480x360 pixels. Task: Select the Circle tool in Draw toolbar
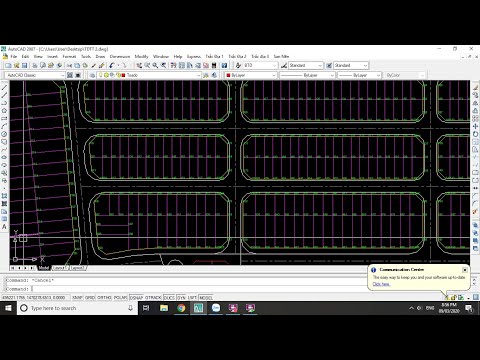(4, 134)
